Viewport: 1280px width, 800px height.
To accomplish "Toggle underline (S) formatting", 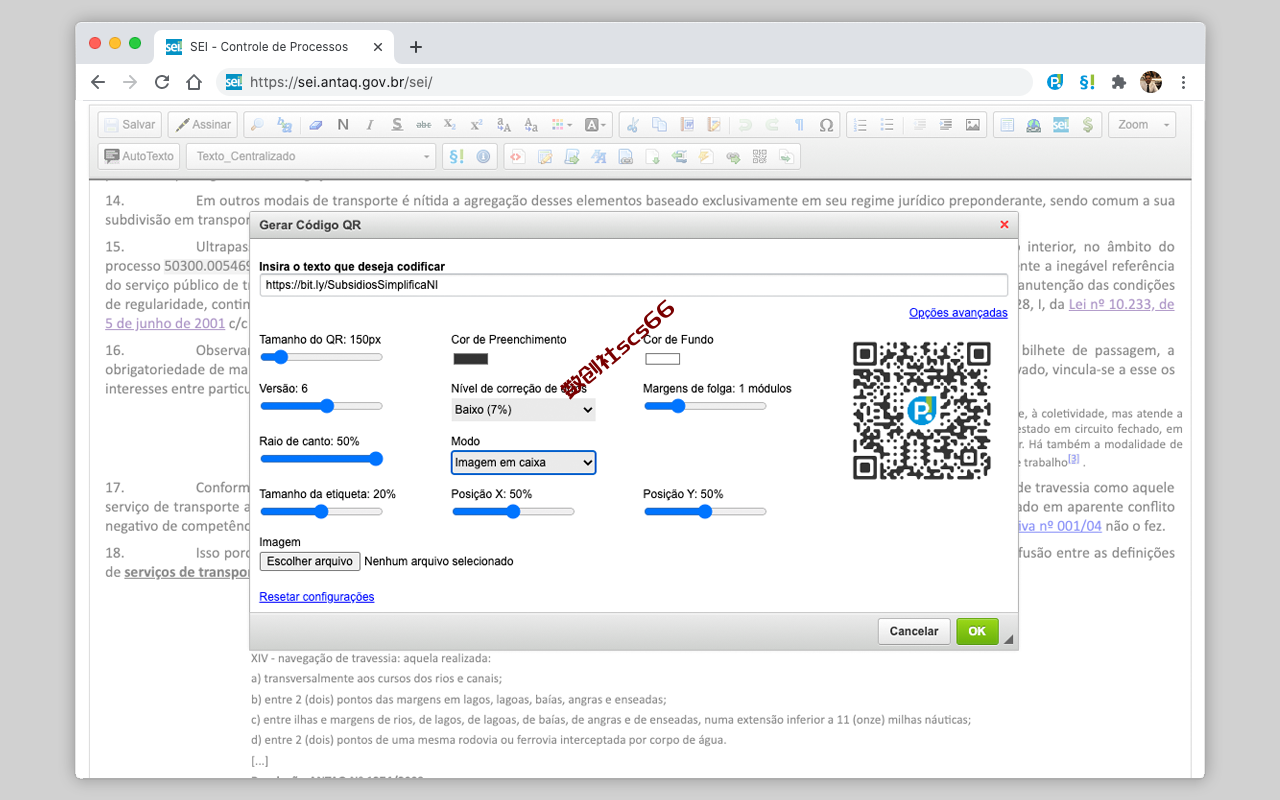I will 397,125.
